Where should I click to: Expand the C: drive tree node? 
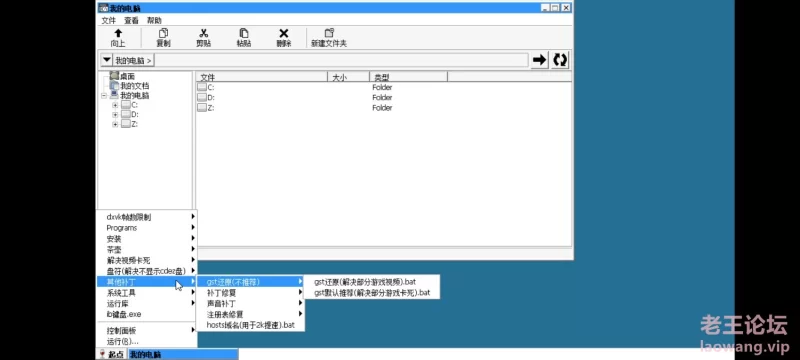[x=115, y=105]
